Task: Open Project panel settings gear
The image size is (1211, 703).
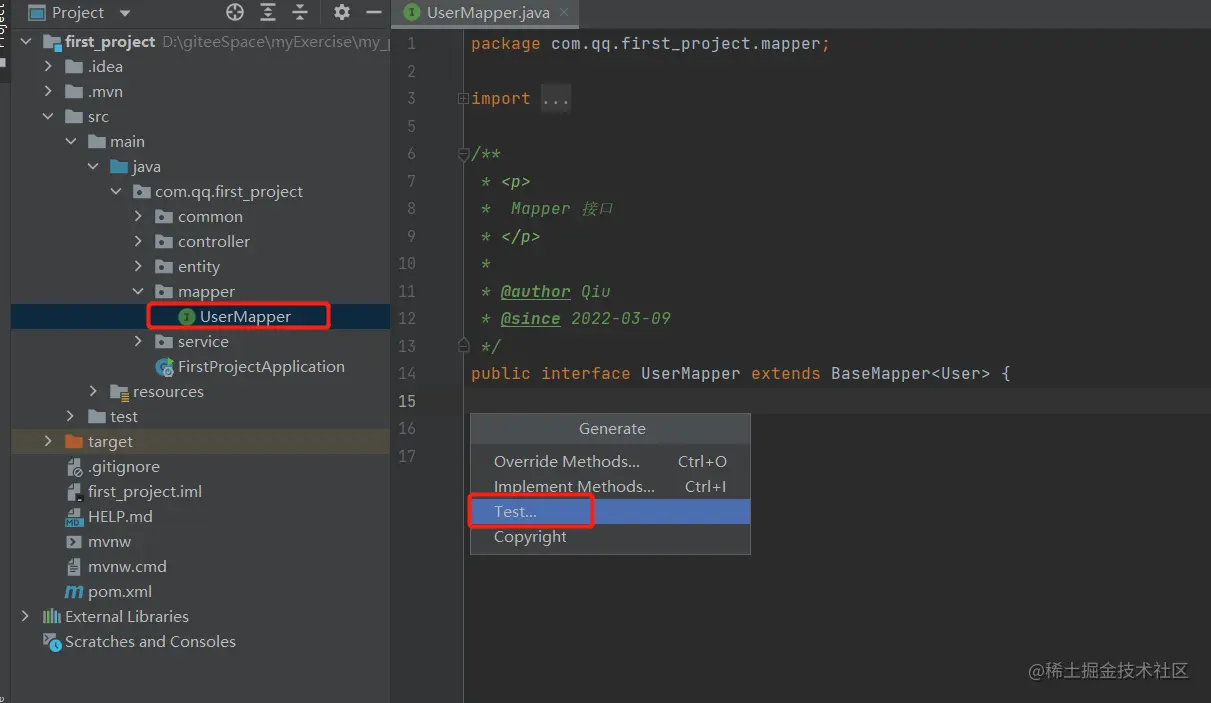Action: tap(342, 12)
